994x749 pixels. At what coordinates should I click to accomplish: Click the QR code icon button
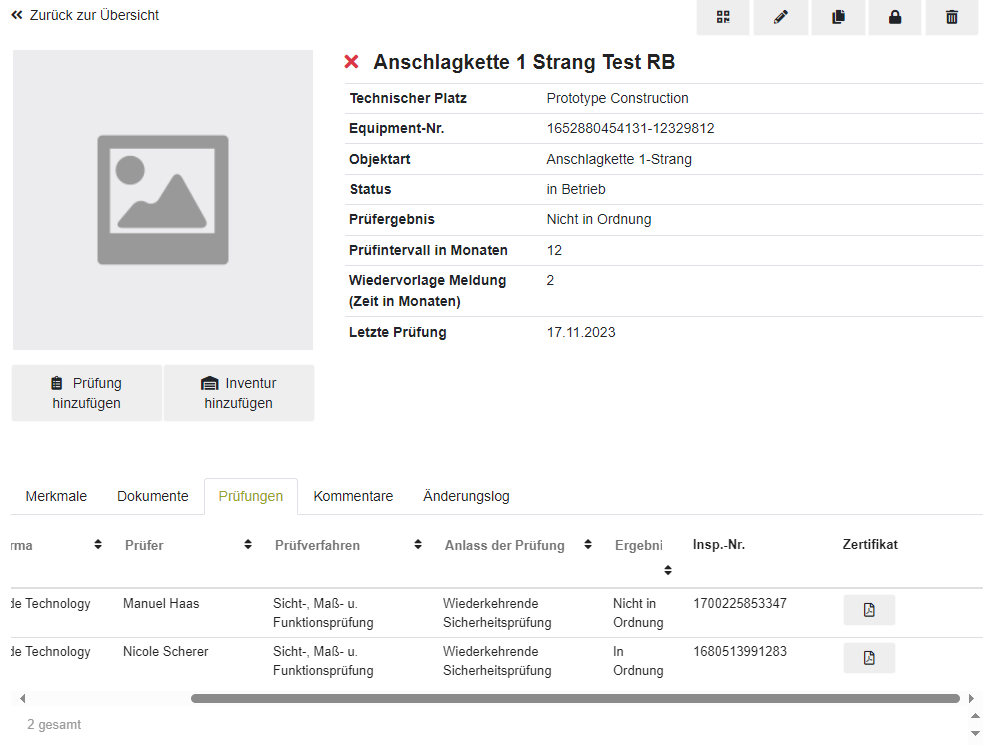(723, 17)
